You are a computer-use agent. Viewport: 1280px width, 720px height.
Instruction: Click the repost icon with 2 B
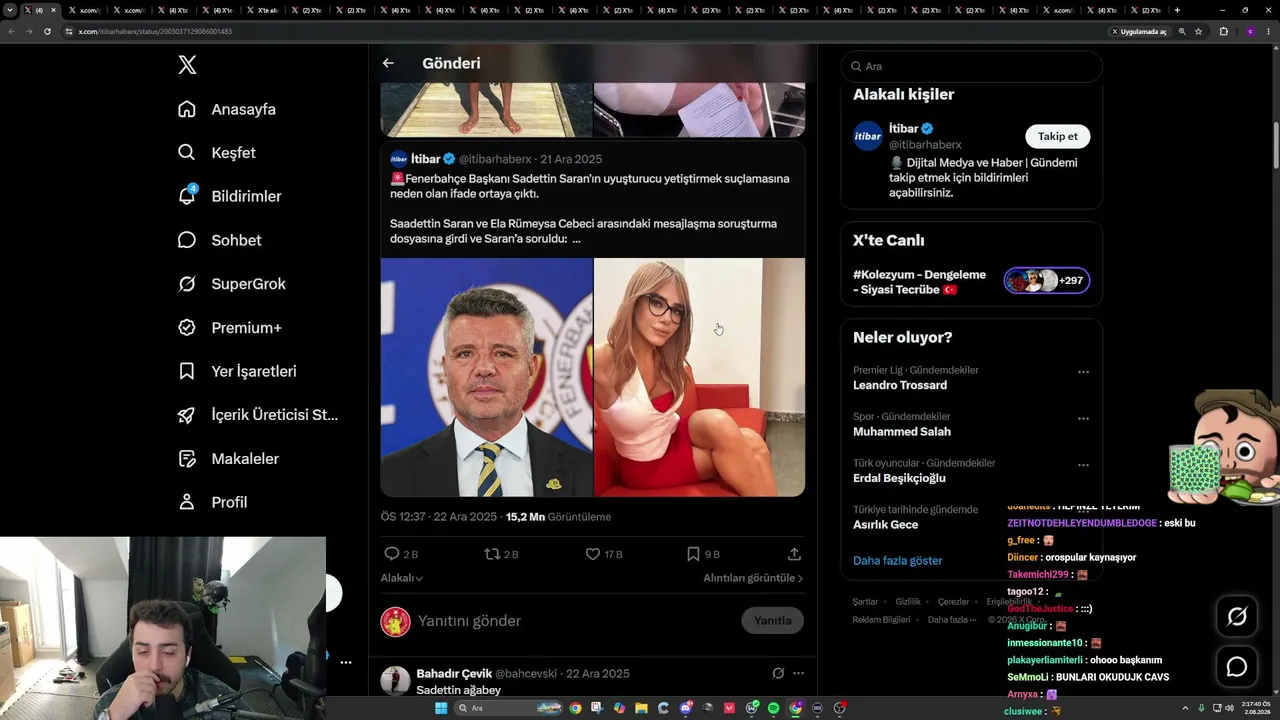point(492,554)
